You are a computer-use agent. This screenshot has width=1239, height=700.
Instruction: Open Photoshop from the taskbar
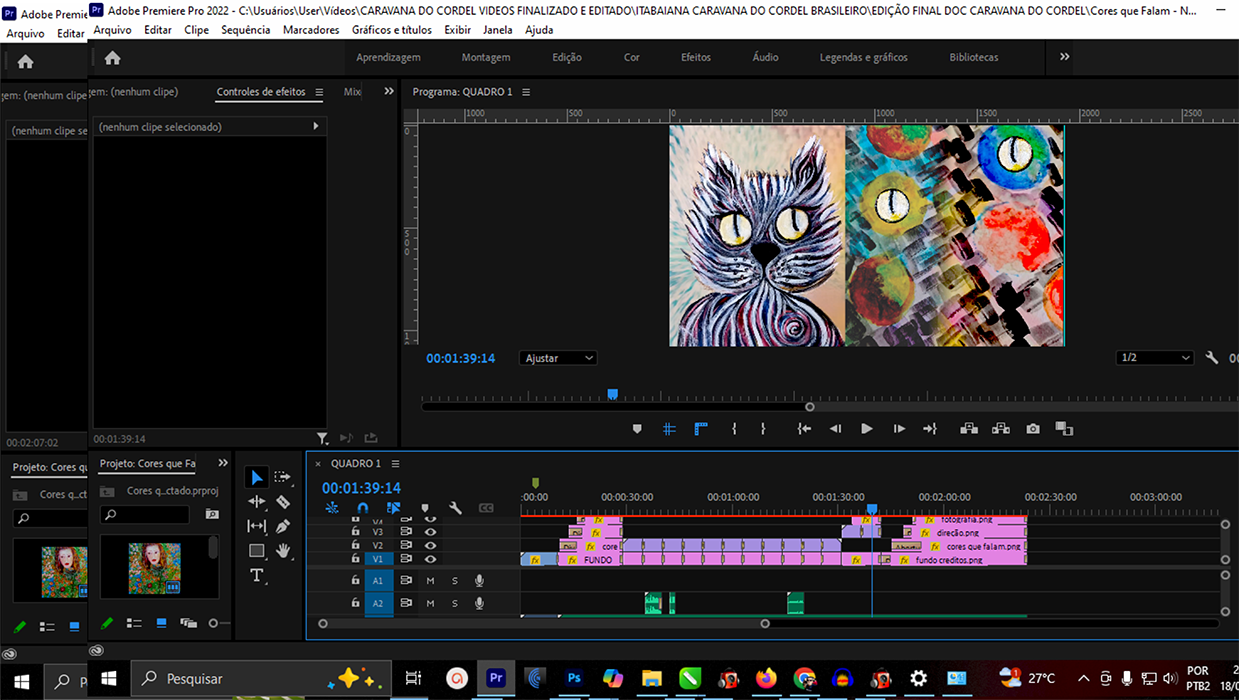point(574,678)
